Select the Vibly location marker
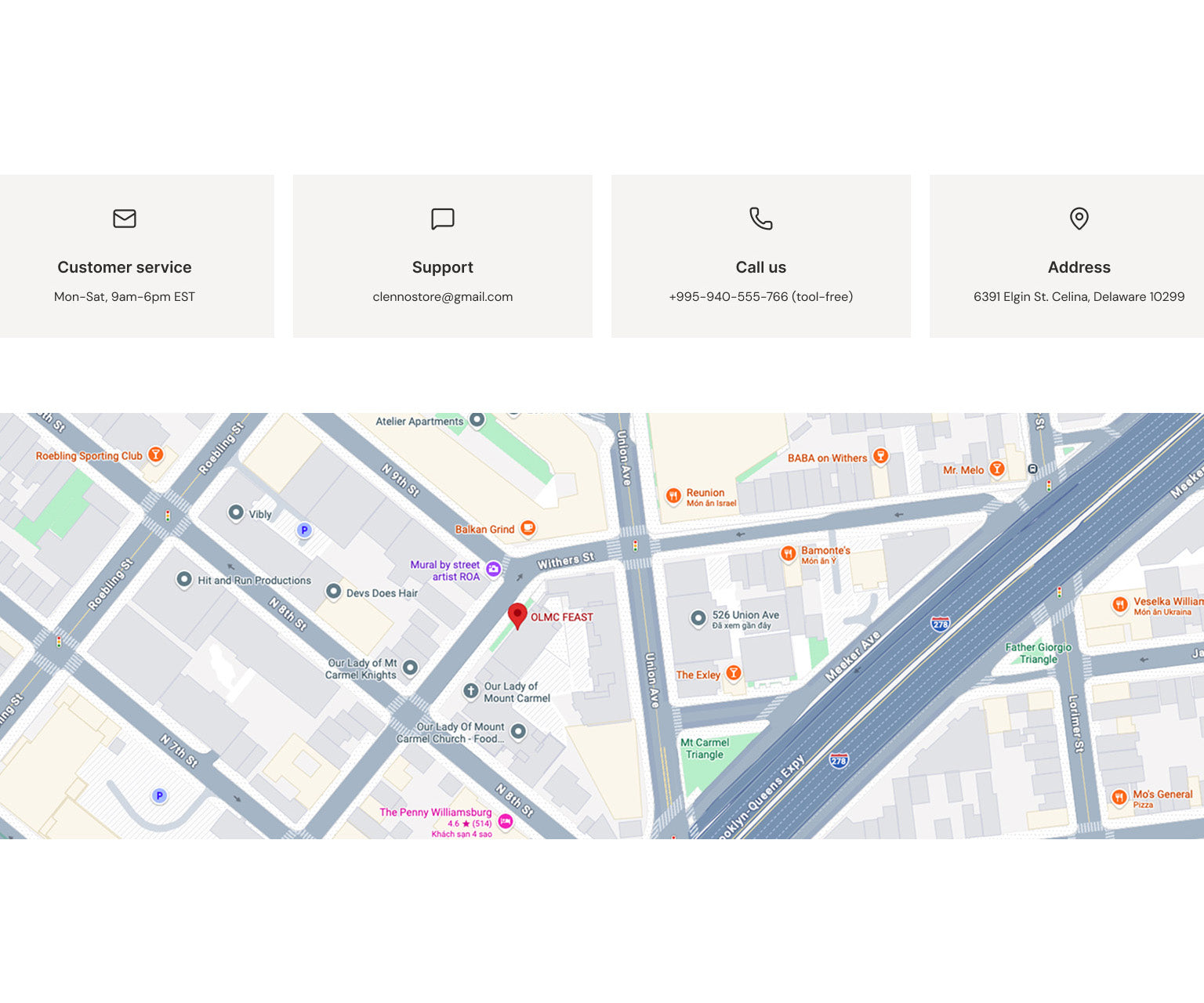Image resolution: width=1204 pixels, height=1003 pixels. pos(236,512)
